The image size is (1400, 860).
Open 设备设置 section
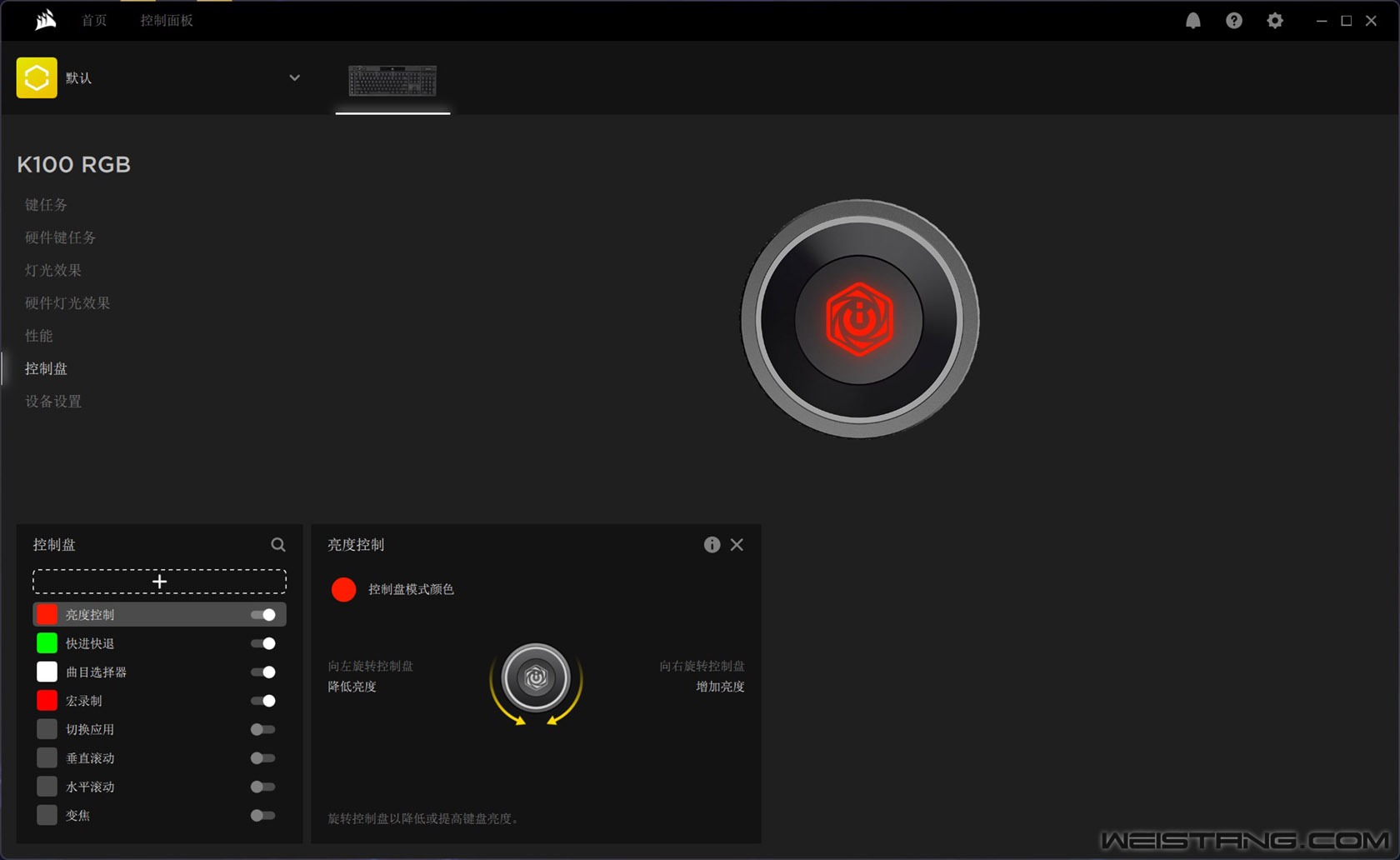tap(53, 402)
